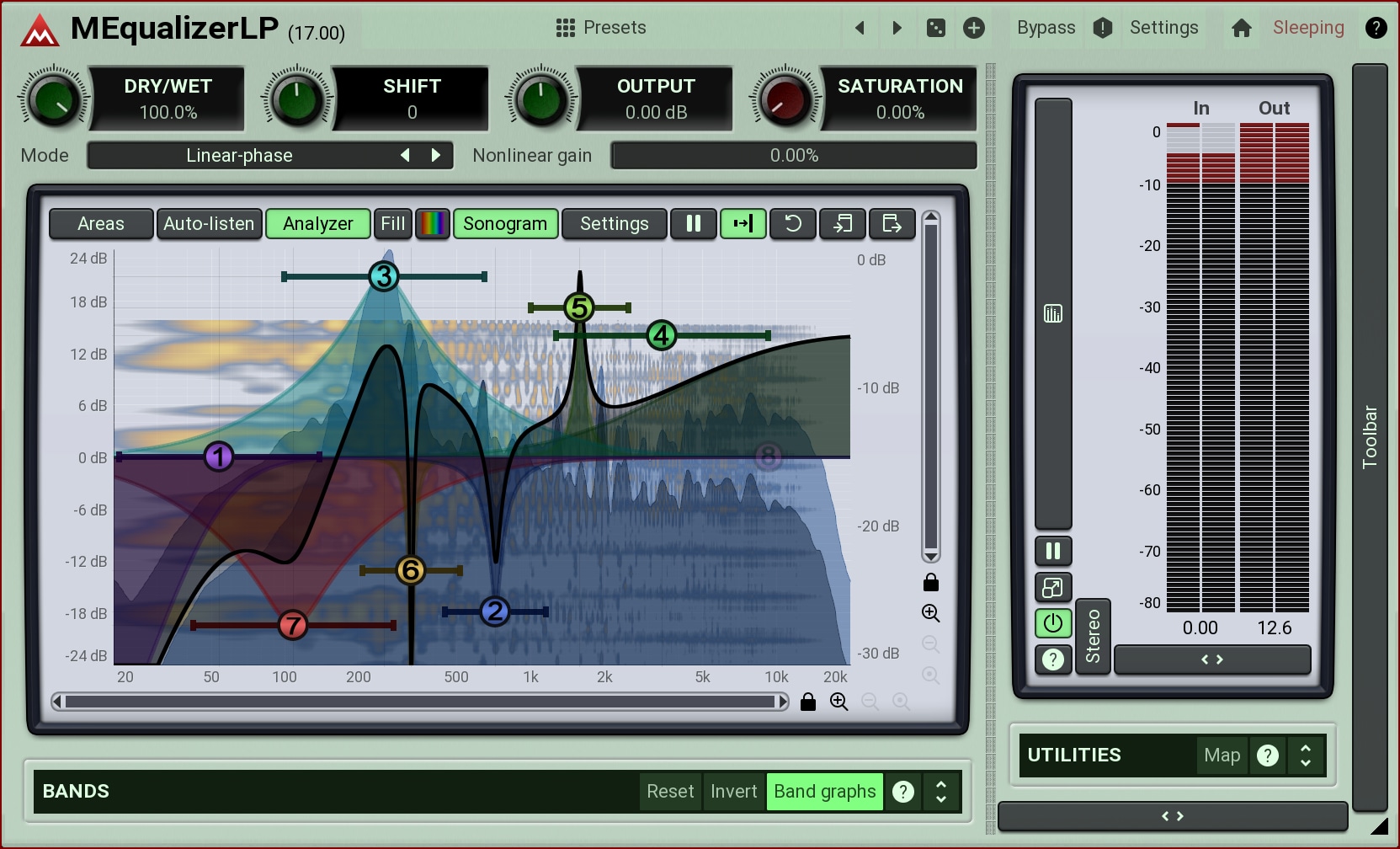Click the Invert bands button
This screenshot has width=1400, height=849.
point(733,791)
